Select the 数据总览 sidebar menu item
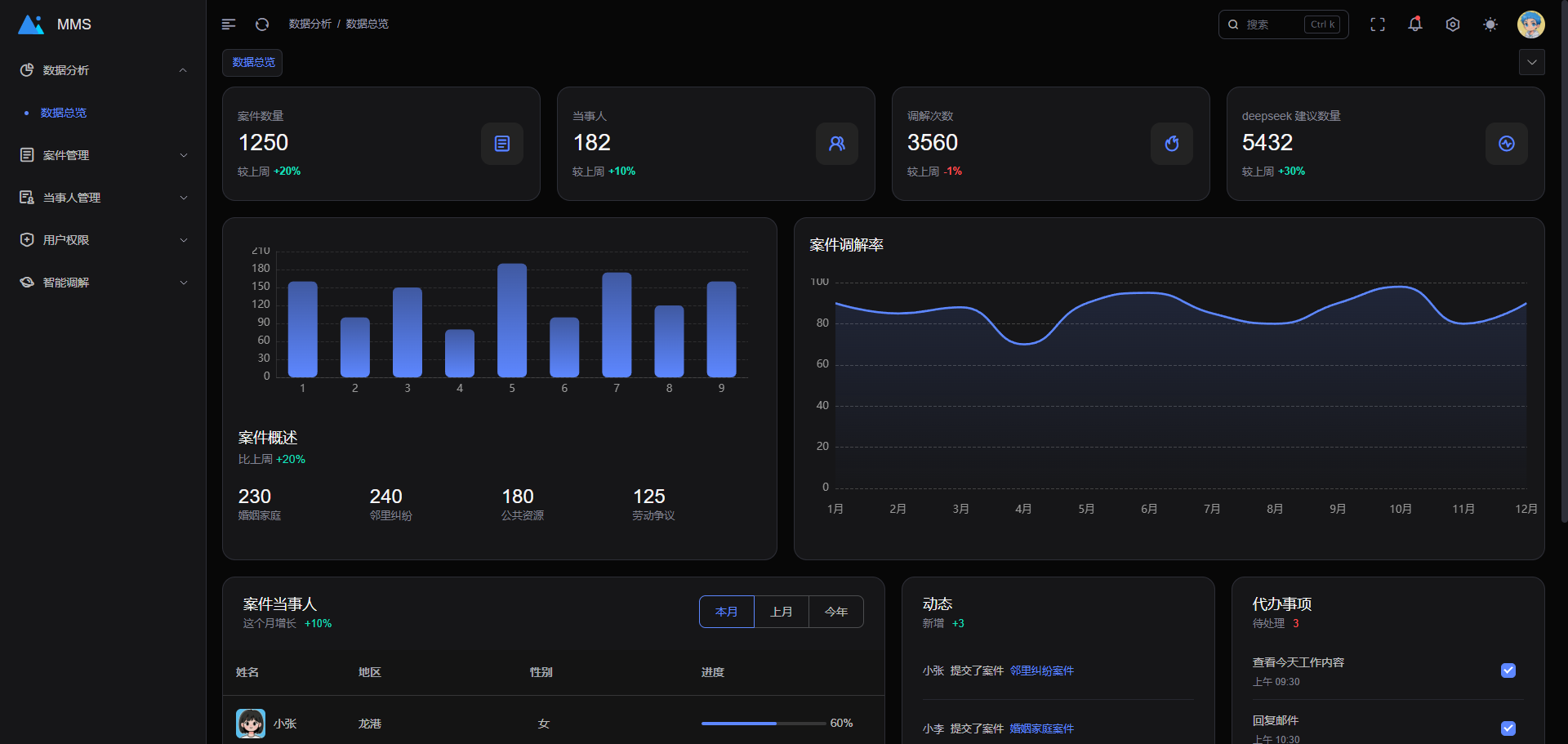1568x744 pixels. [64, 113]
